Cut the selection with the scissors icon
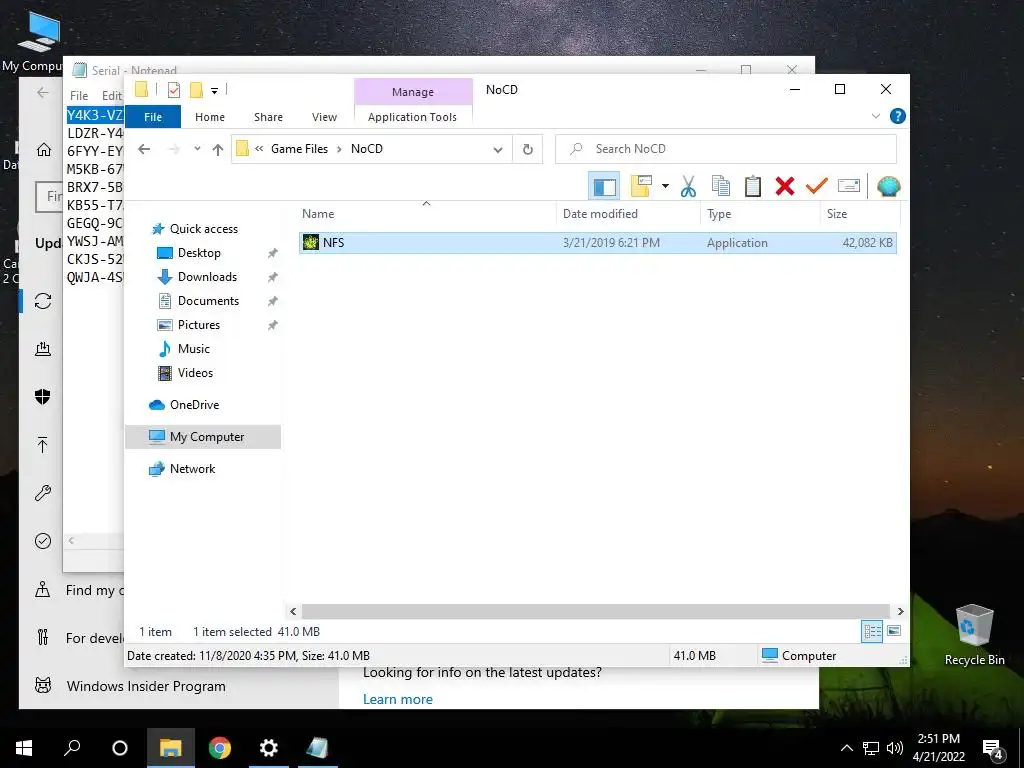1024x768 pixels. coord(688,186)
